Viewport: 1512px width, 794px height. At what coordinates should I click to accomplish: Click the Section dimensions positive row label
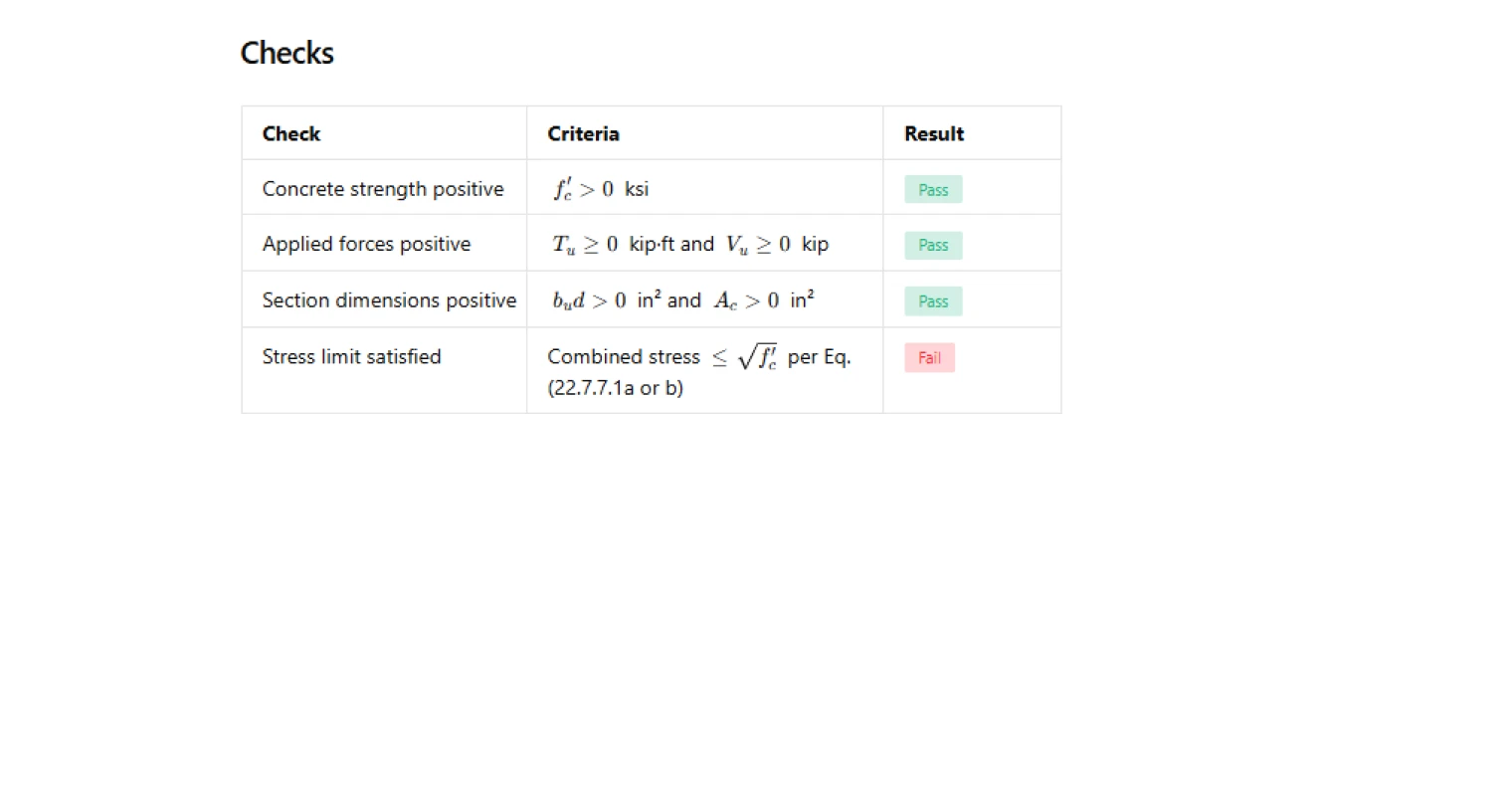[x=389, y=300]
